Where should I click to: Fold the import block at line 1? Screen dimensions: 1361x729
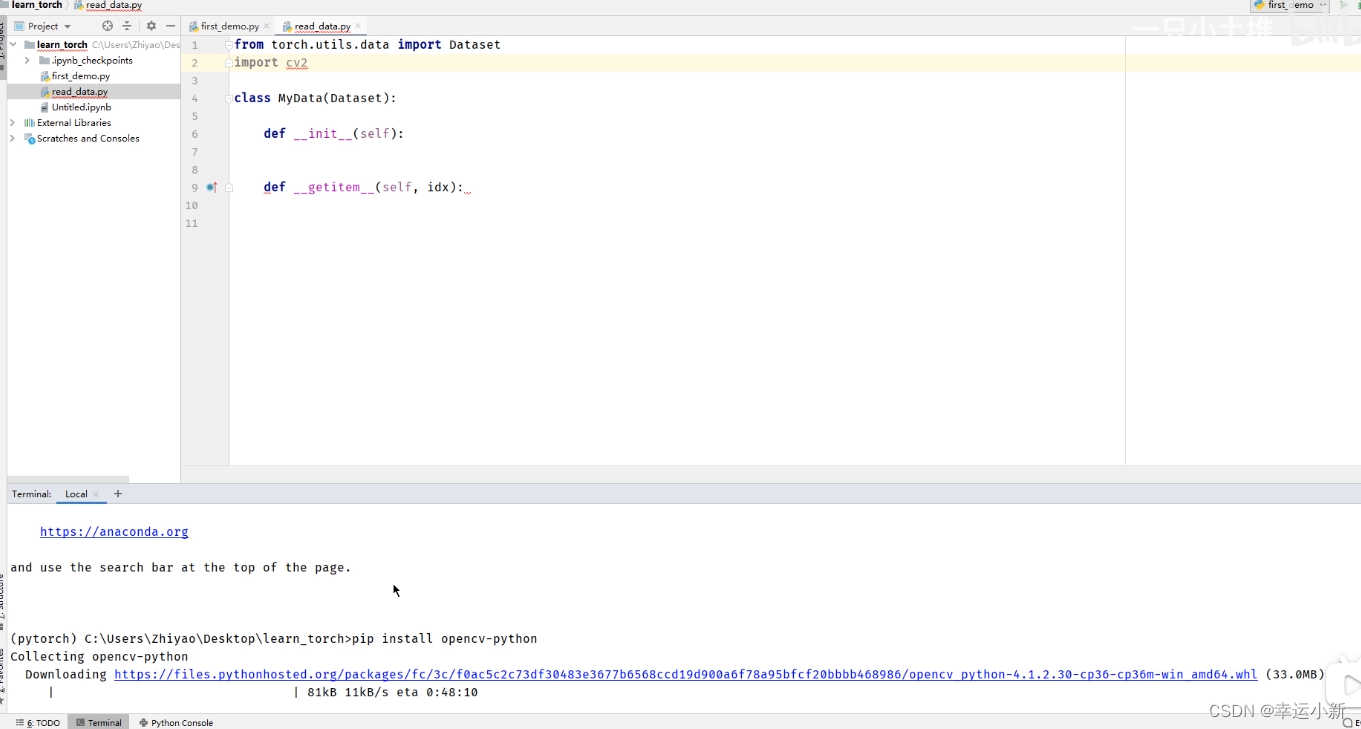click(x=229, y=45)
